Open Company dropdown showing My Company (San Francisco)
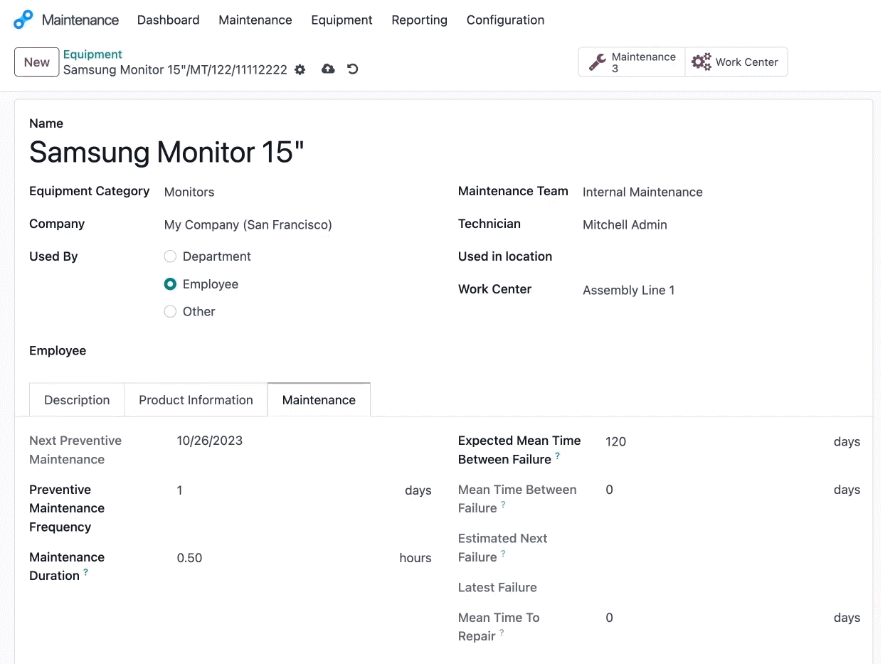This screenshot has width=881, height=664. tap(297, 225)
